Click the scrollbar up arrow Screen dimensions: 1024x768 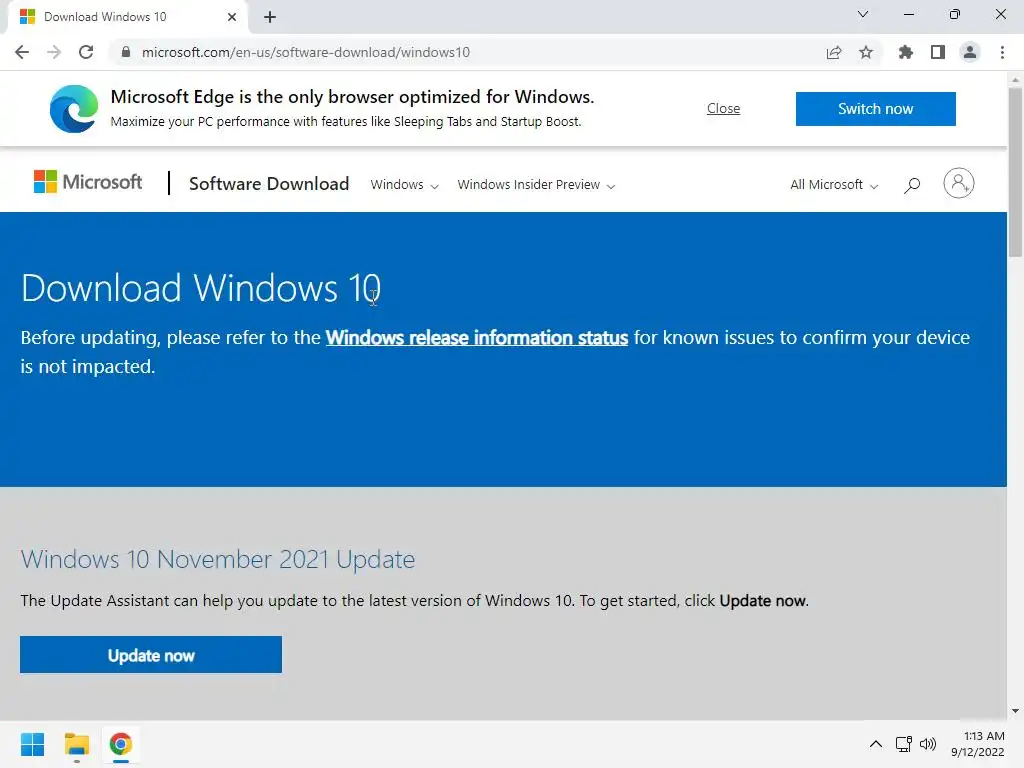pyautogui.click(x=1015, y=80)
